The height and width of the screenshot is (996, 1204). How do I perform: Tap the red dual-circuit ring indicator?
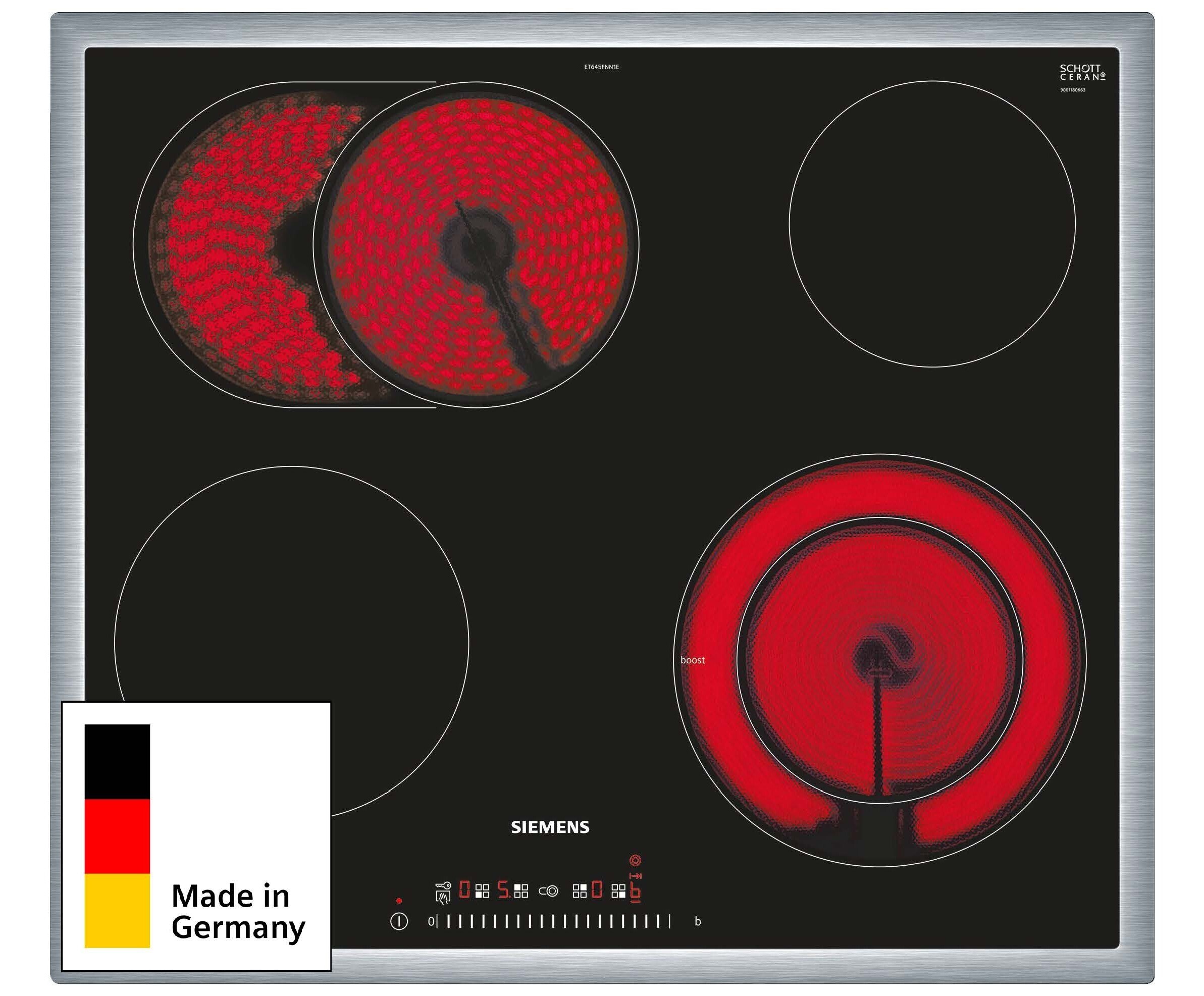[635, 860]
